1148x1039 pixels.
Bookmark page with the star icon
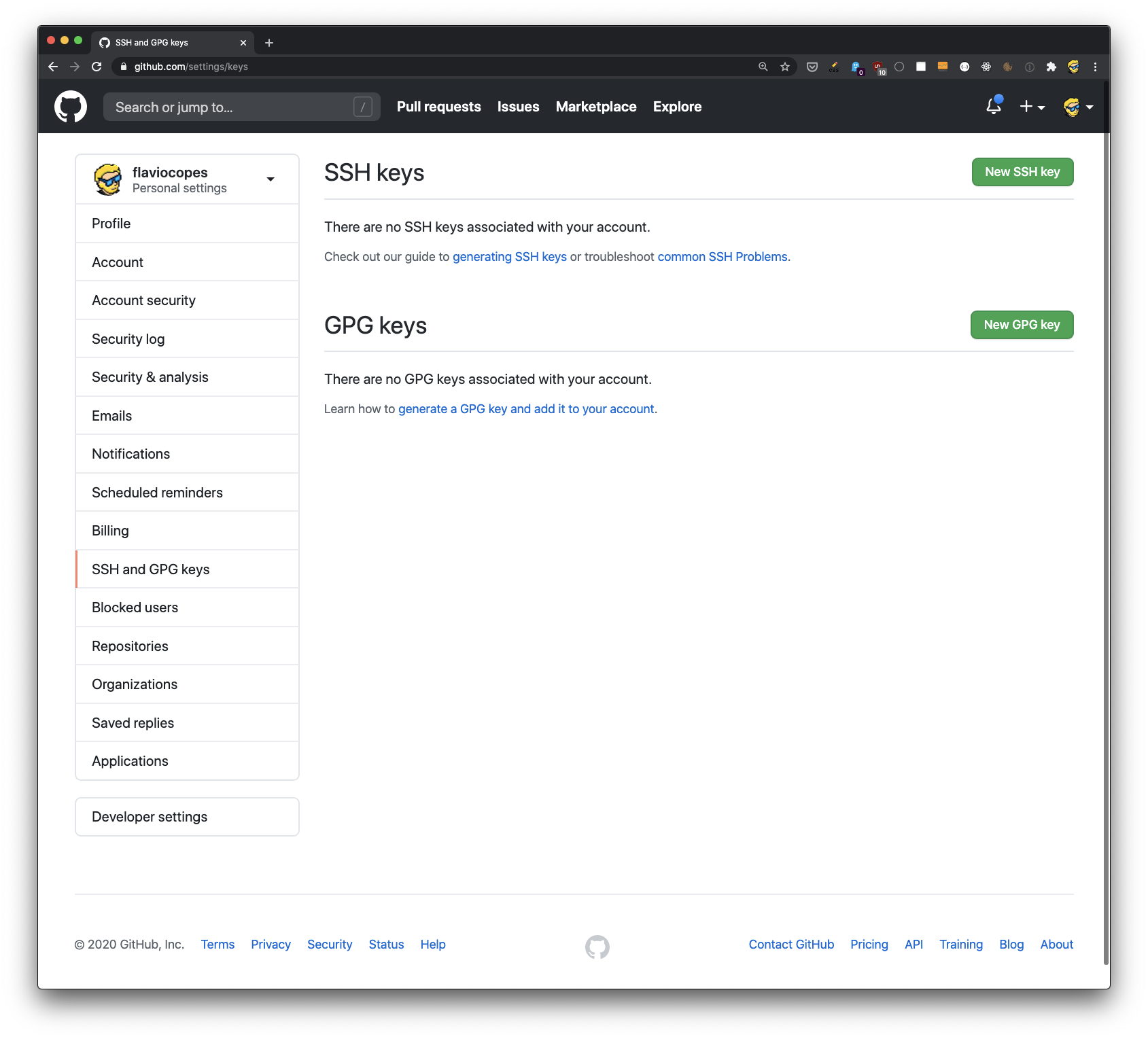785,67
